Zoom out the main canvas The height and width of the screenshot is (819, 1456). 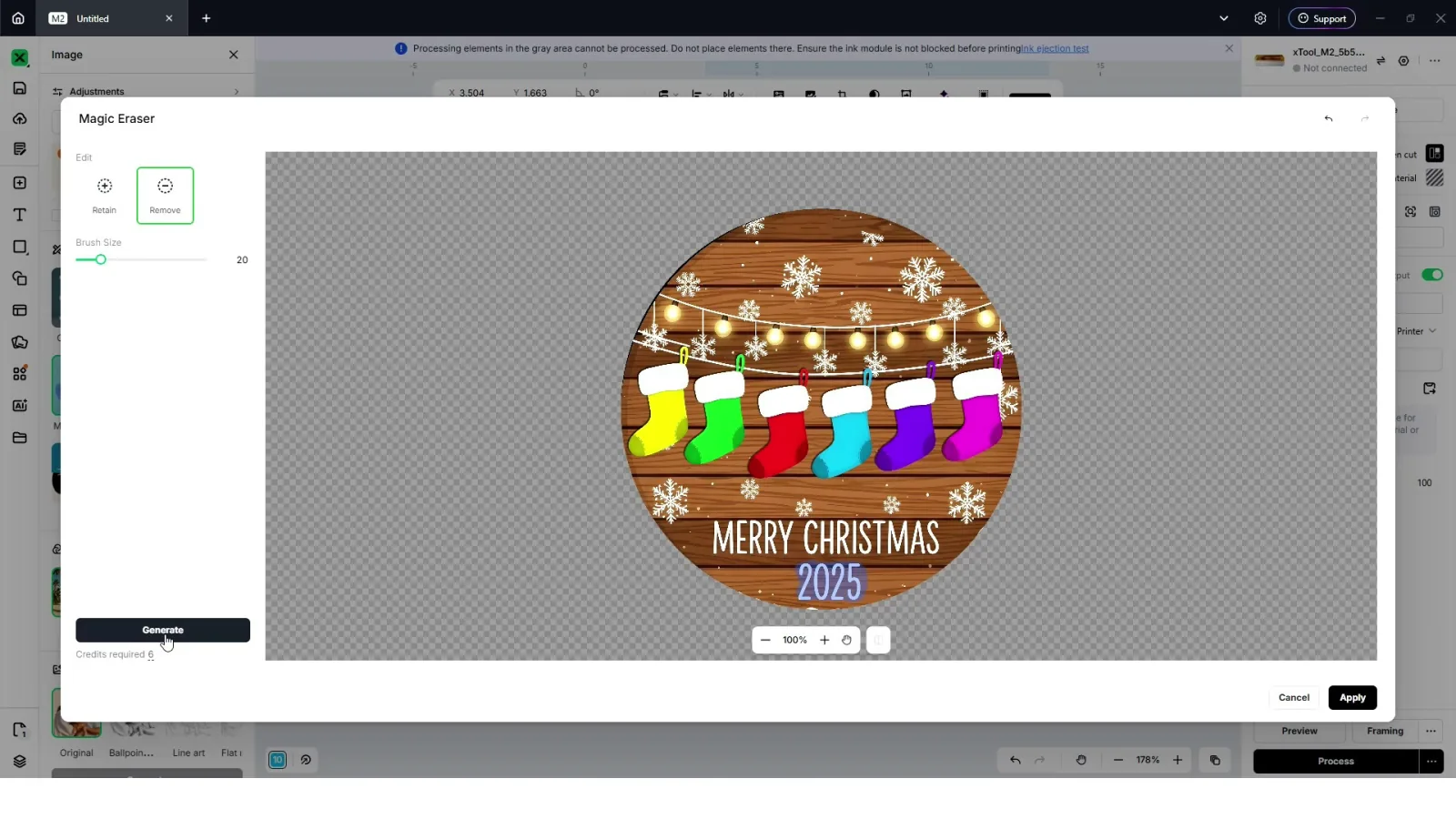(x=1118, y=760)
